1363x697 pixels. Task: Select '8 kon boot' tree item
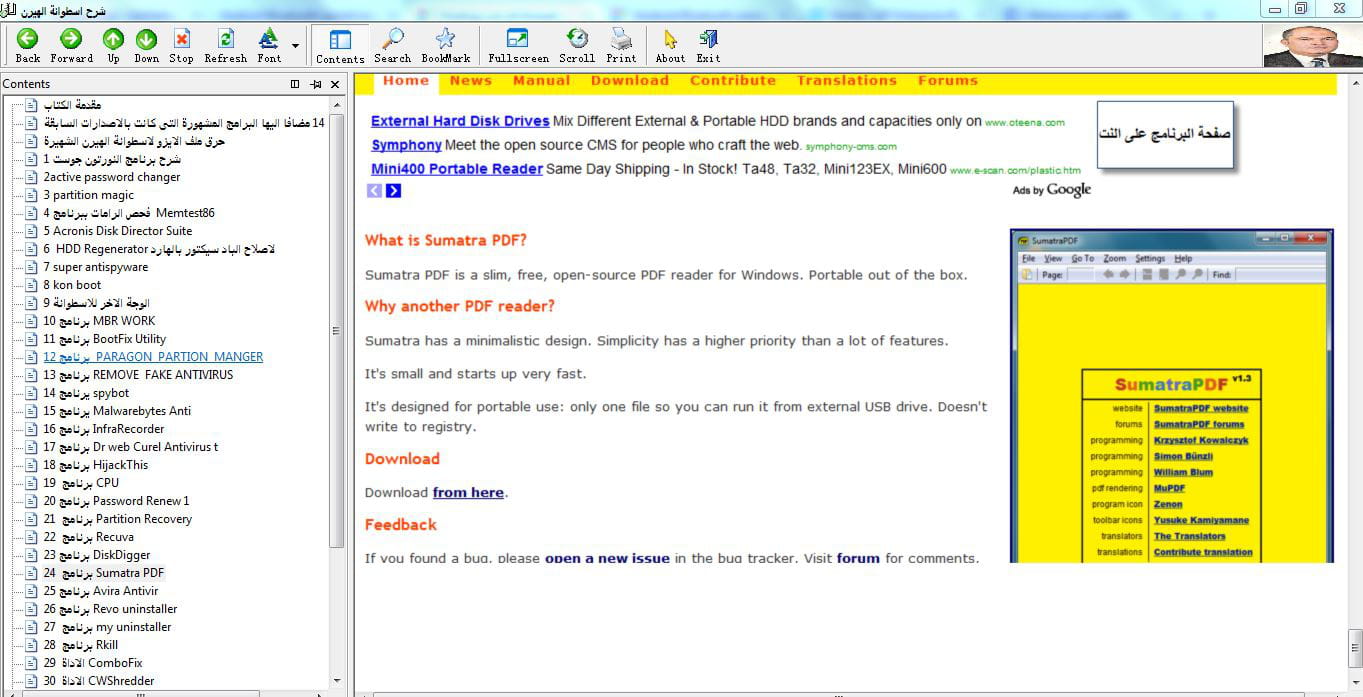click(72, 285)
